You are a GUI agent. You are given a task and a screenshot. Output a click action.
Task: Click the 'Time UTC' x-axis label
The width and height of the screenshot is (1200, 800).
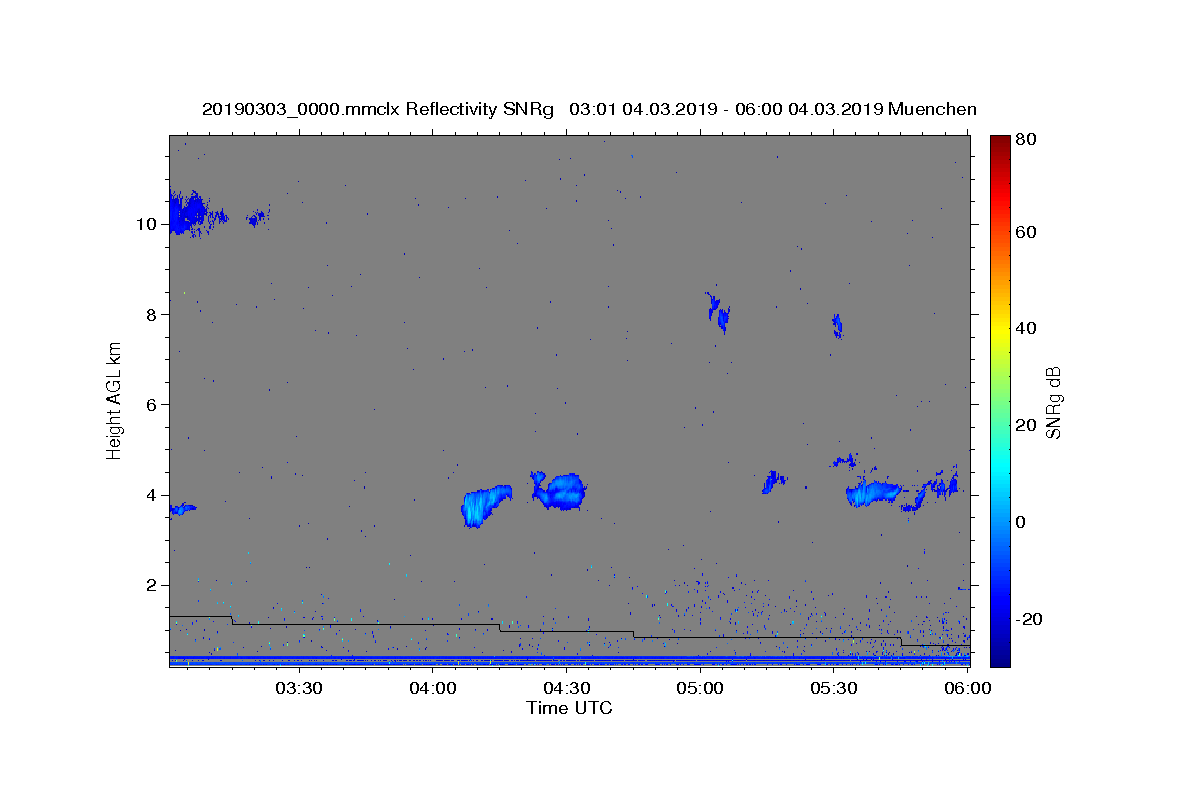click(569, 708)
